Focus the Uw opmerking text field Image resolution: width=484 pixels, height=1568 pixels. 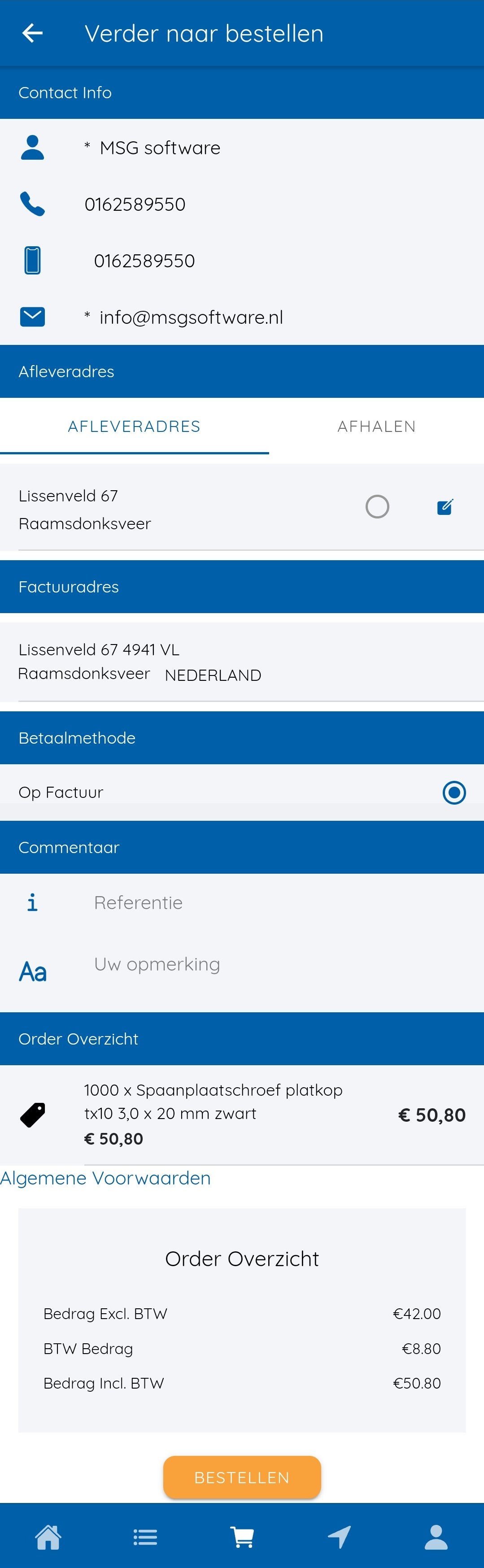pyautogui.click(x=280, y=965)
